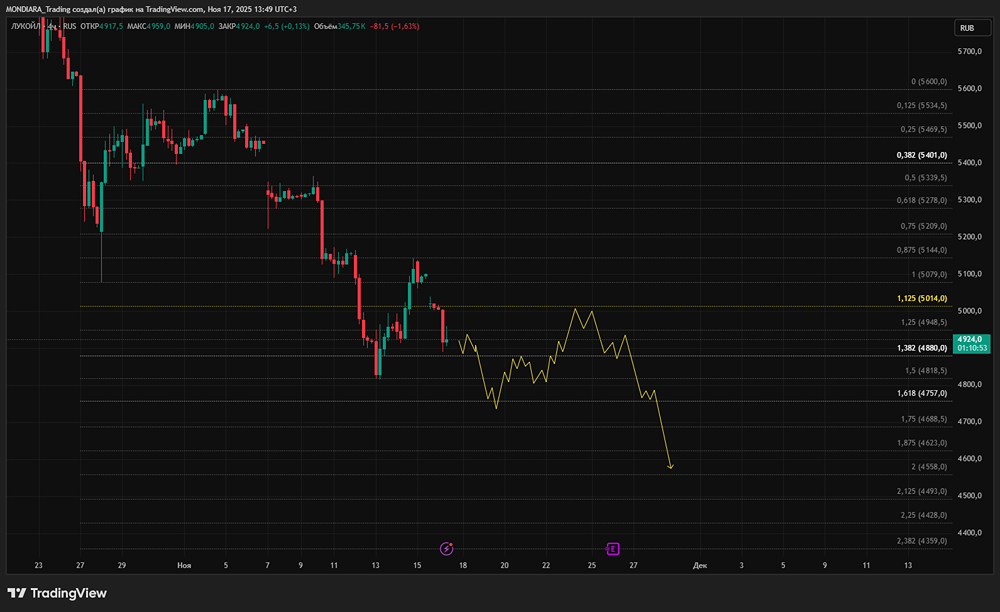Image resolution: width=1000 pixels, height=612 pixels.
Task: Click the 5000,0 price scale label
Action: tap(969, 311)
